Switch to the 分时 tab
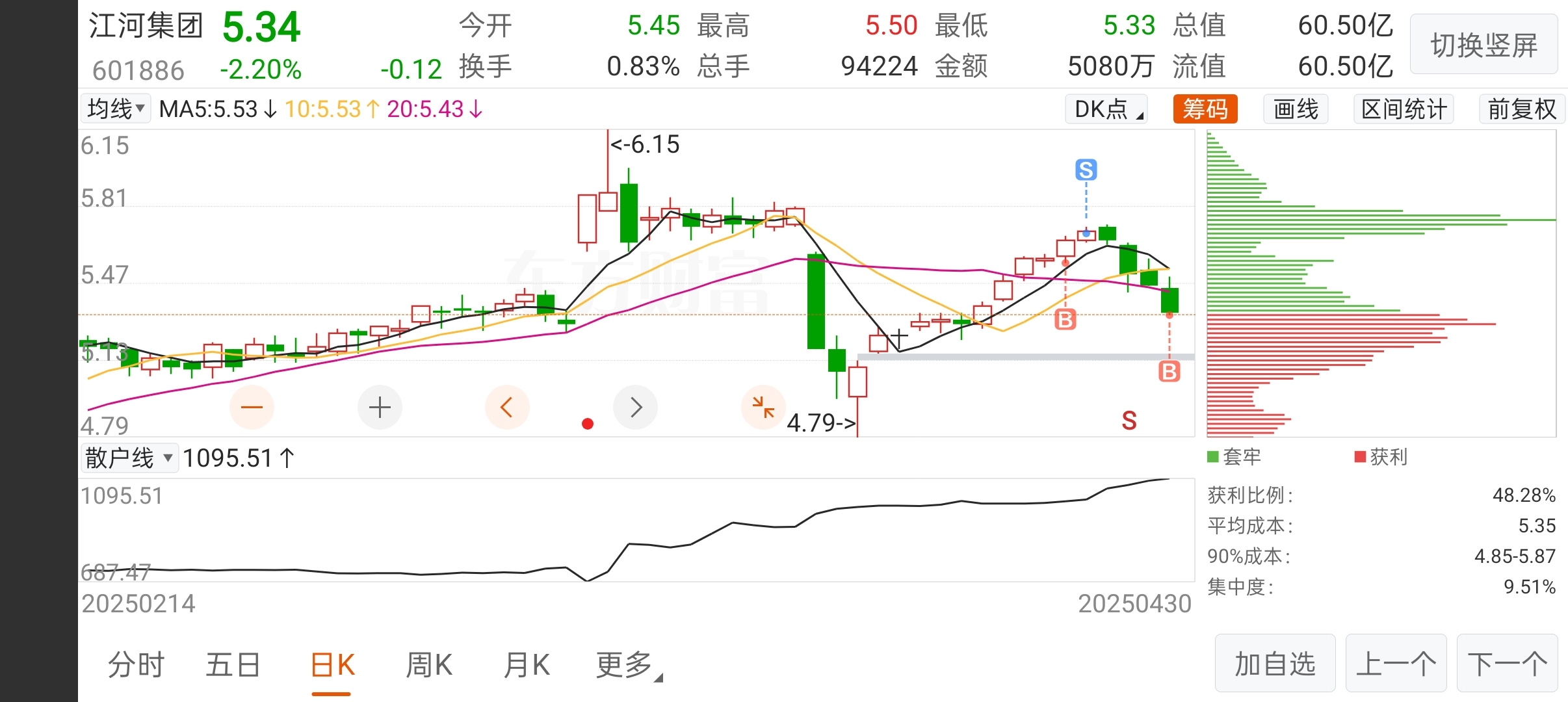This screenshot has height=702, width=1568. [136, 665]
